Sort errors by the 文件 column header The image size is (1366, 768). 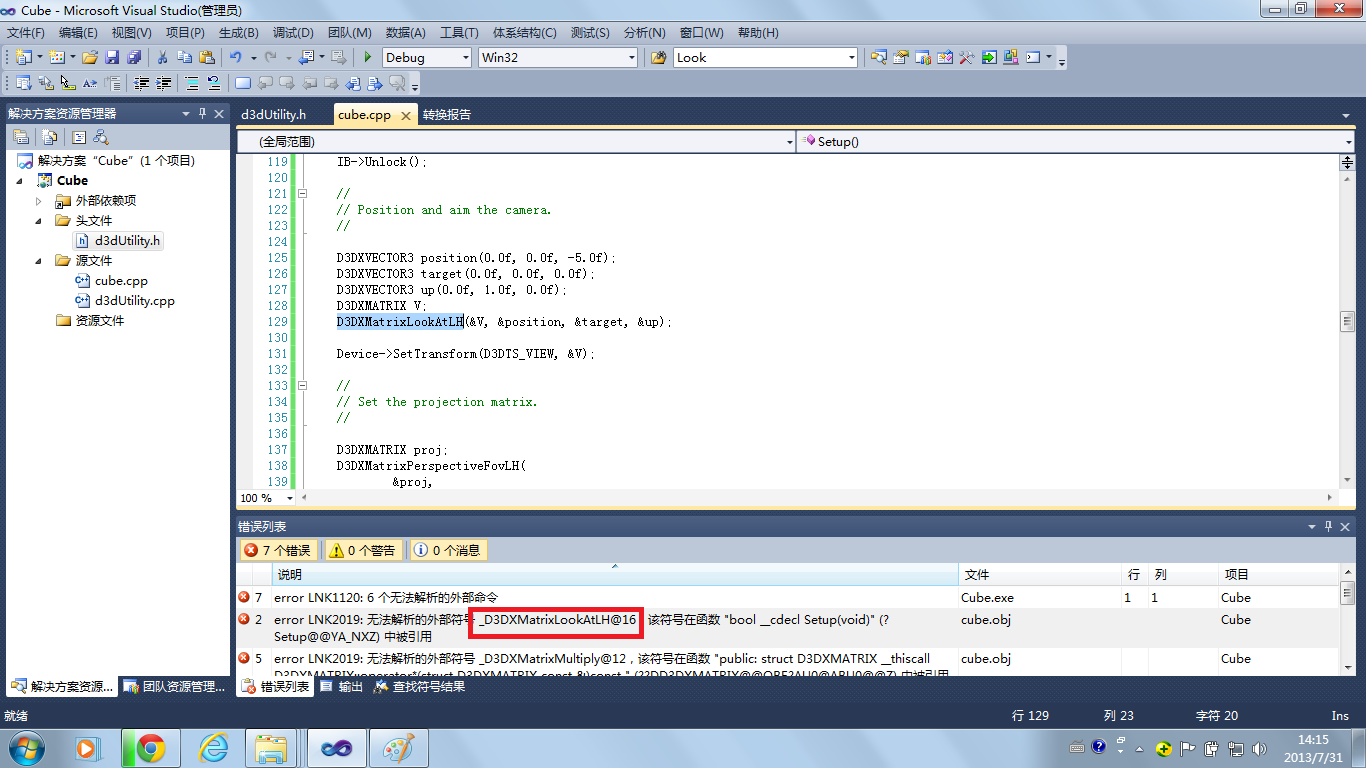pyautogui.click(x=1039, y=575)
